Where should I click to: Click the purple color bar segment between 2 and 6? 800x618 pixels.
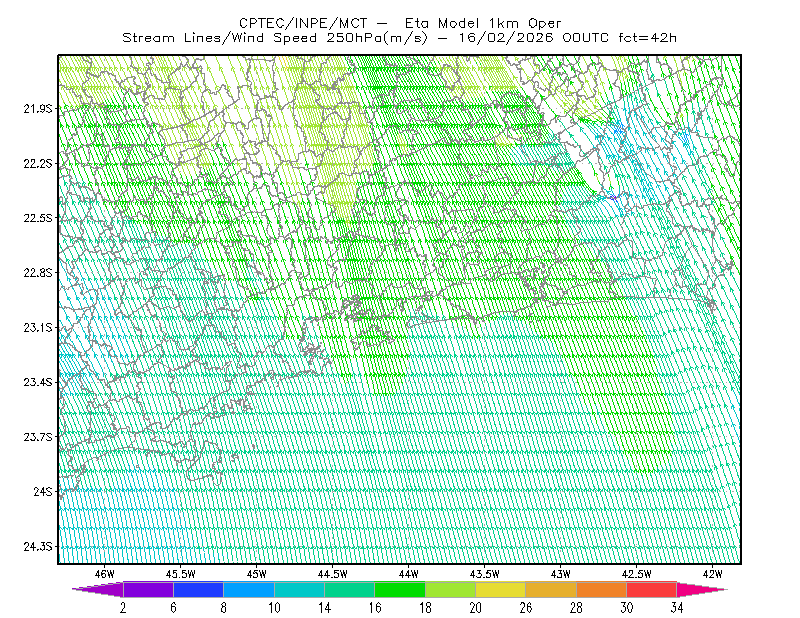(x=148, y=589)
